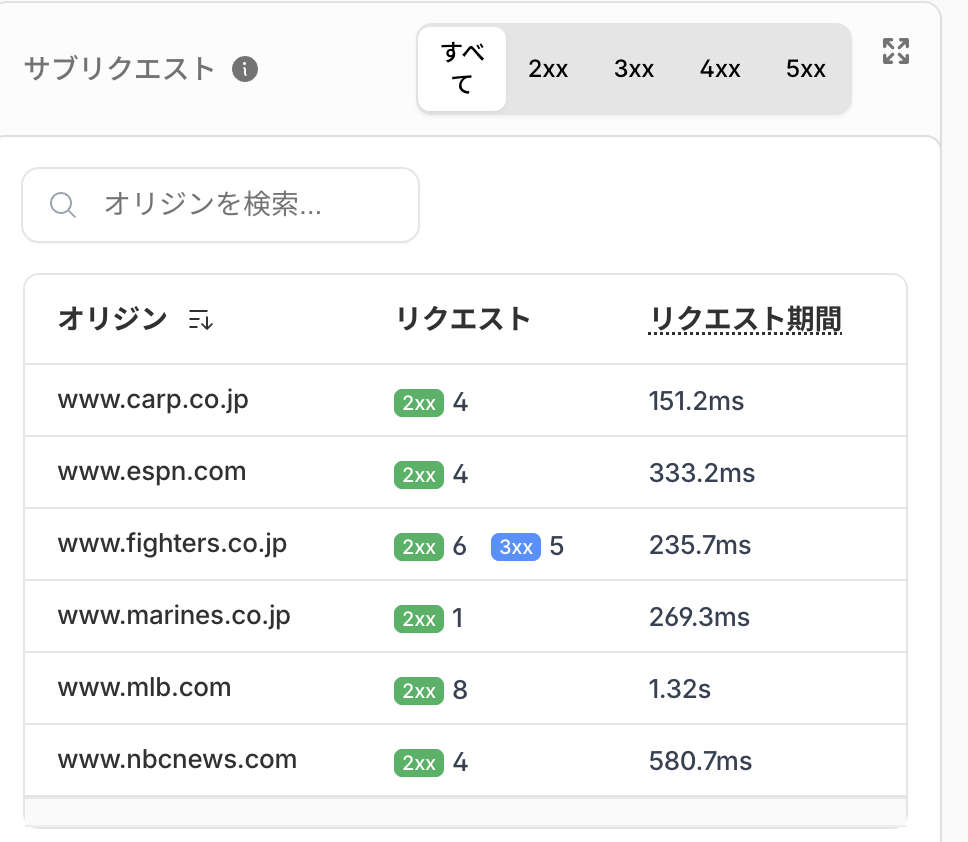
Task: Enable the 5xx error filter
Action: coord(806,69)
